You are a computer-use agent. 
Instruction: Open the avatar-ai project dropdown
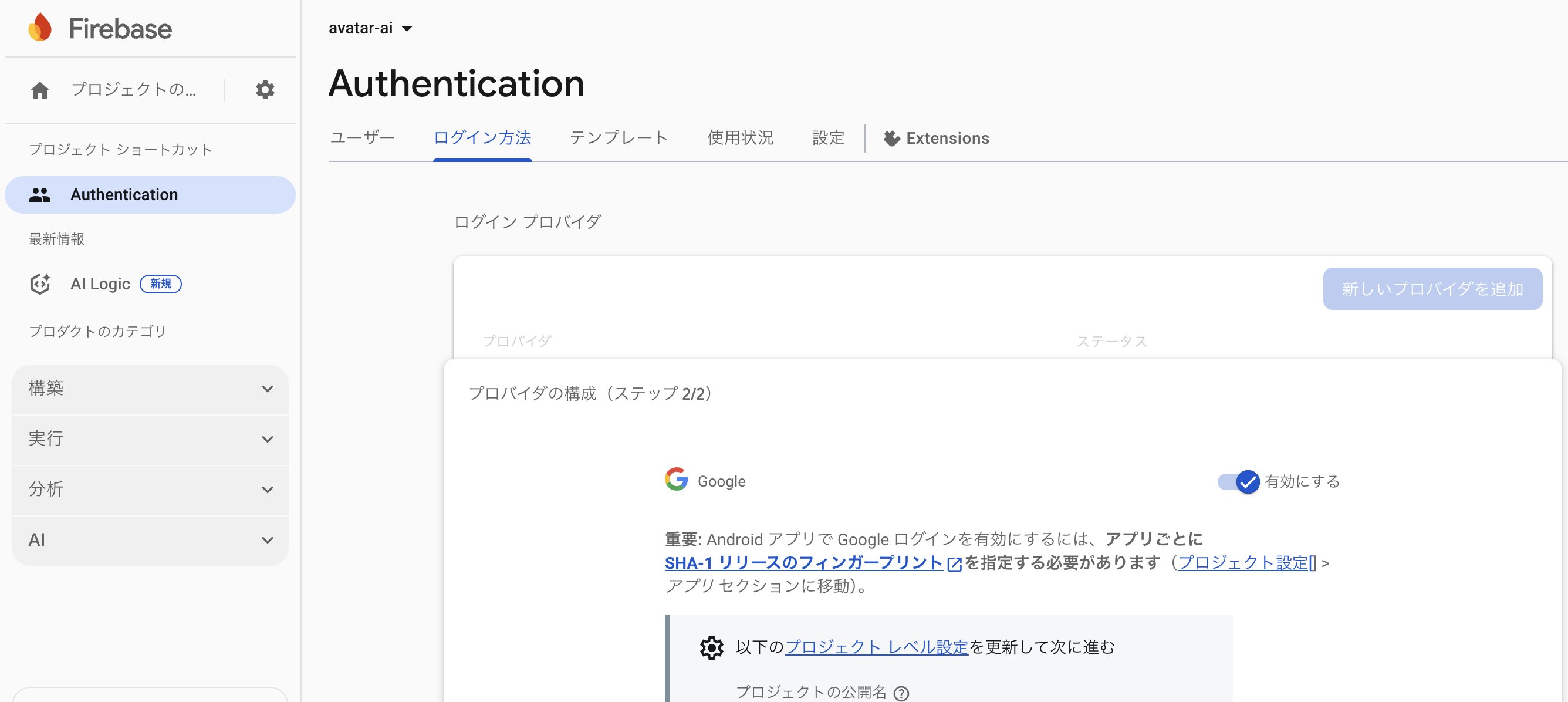tap(370, 28)
